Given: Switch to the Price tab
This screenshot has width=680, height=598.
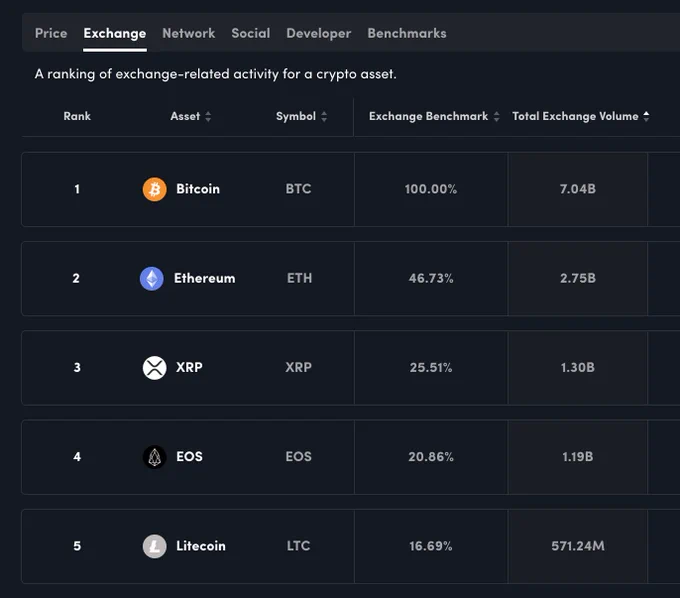Looking at the screenshot, I should (51, 33).
